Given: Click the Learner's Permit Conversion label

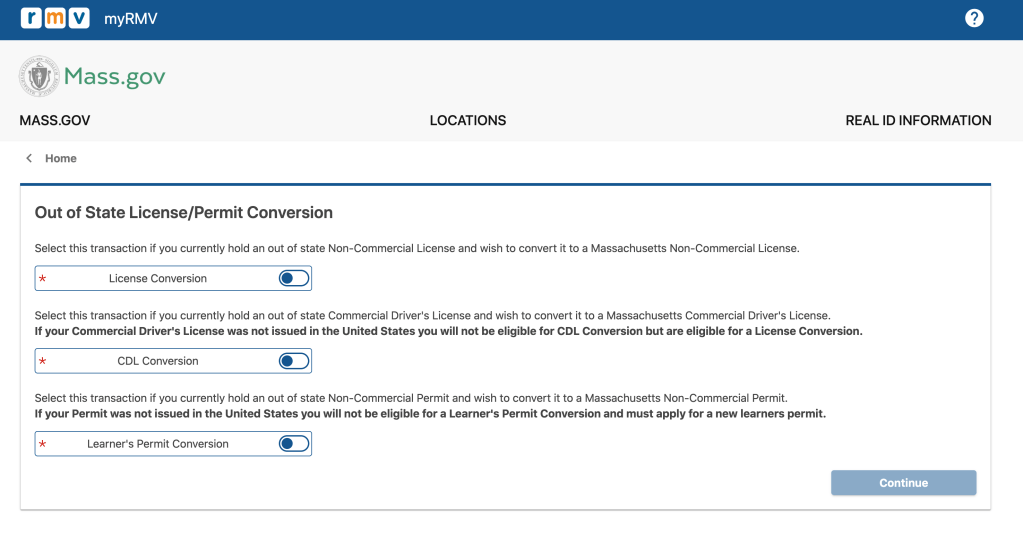Looking at the screenshot, I should pos(158,444).
